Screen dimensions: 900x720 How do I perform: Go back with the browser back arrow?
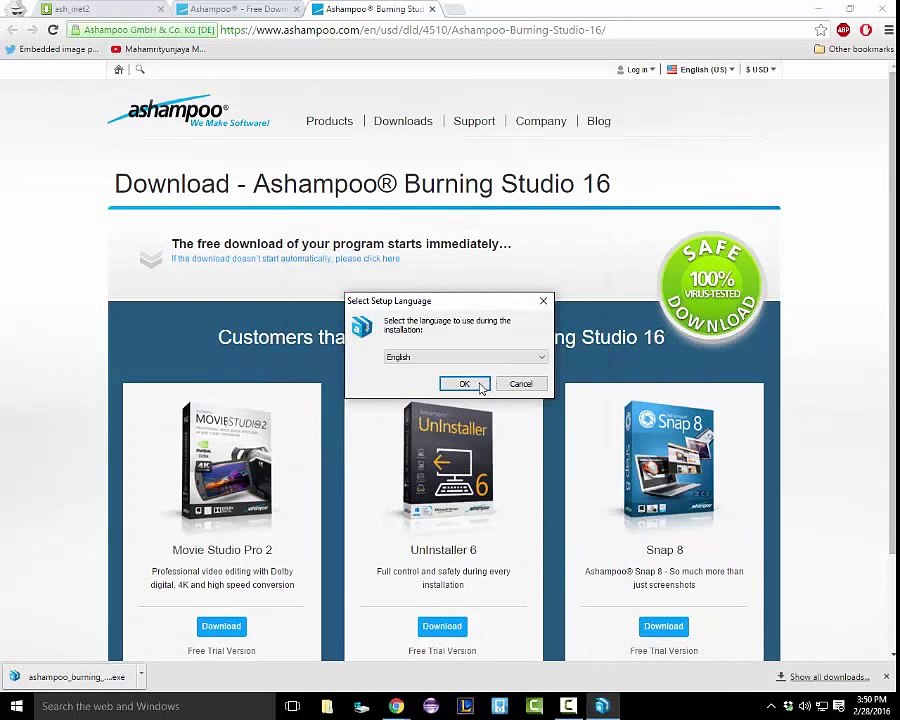click(13, 30)
